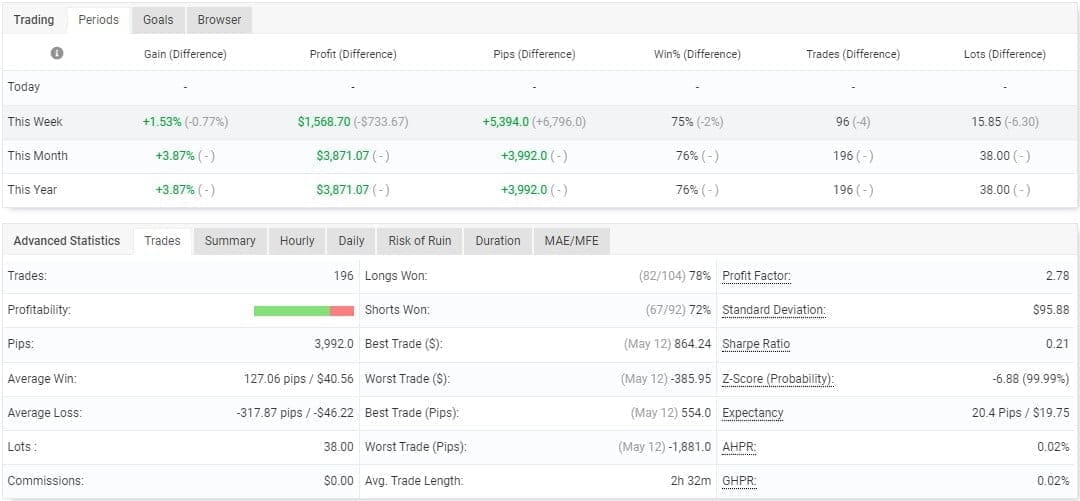Image resolution: width=1080 pixels, height=501 pixels.
Task: Click the AHPR label
Action: (738, 447)
